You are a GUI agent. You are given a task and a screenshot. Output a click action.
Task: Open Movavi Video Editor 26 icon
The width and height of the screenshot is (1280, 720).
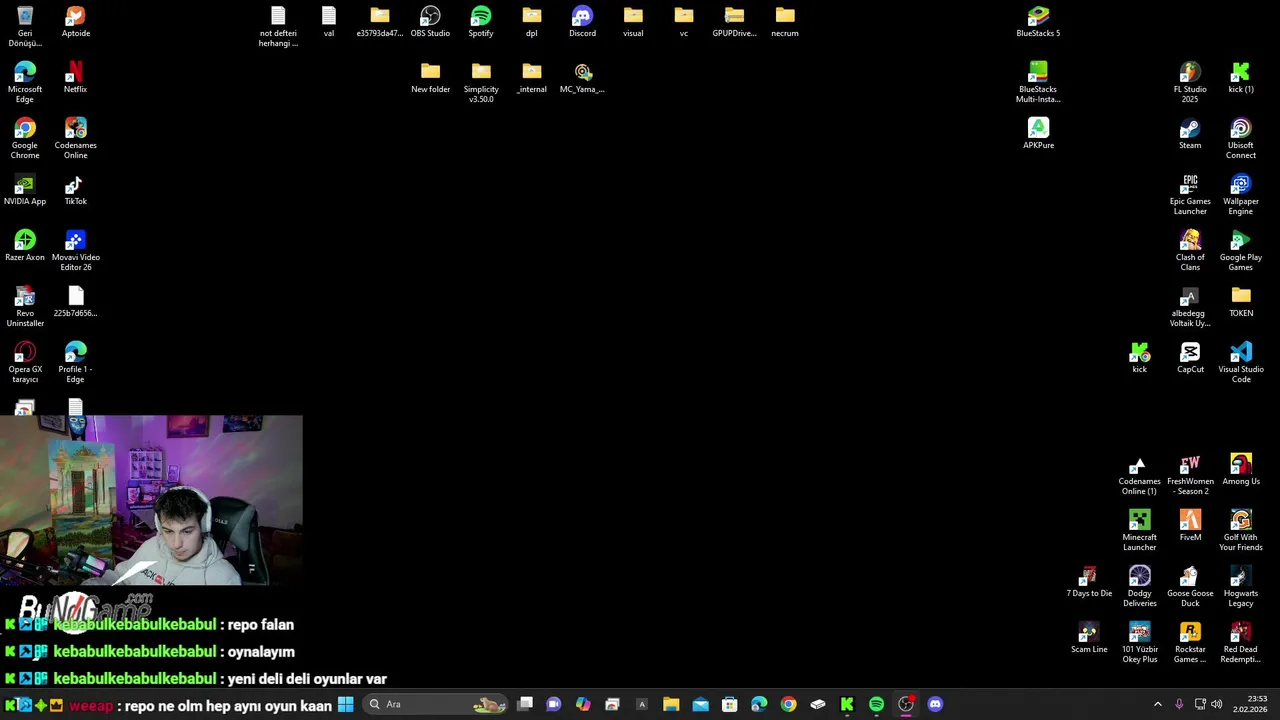(x=76, y=251)
